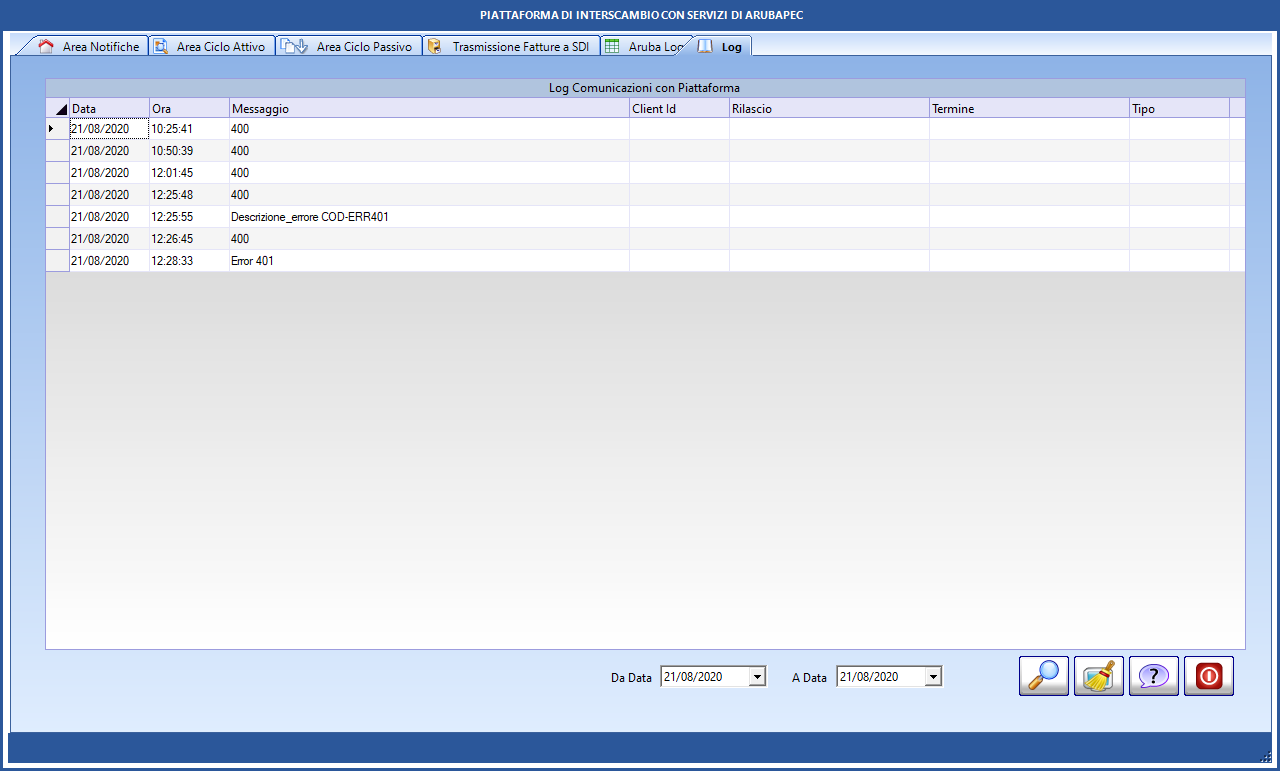Sort by the Tipo column header
Screen dimensions: 1280x771
(1179, 108)
